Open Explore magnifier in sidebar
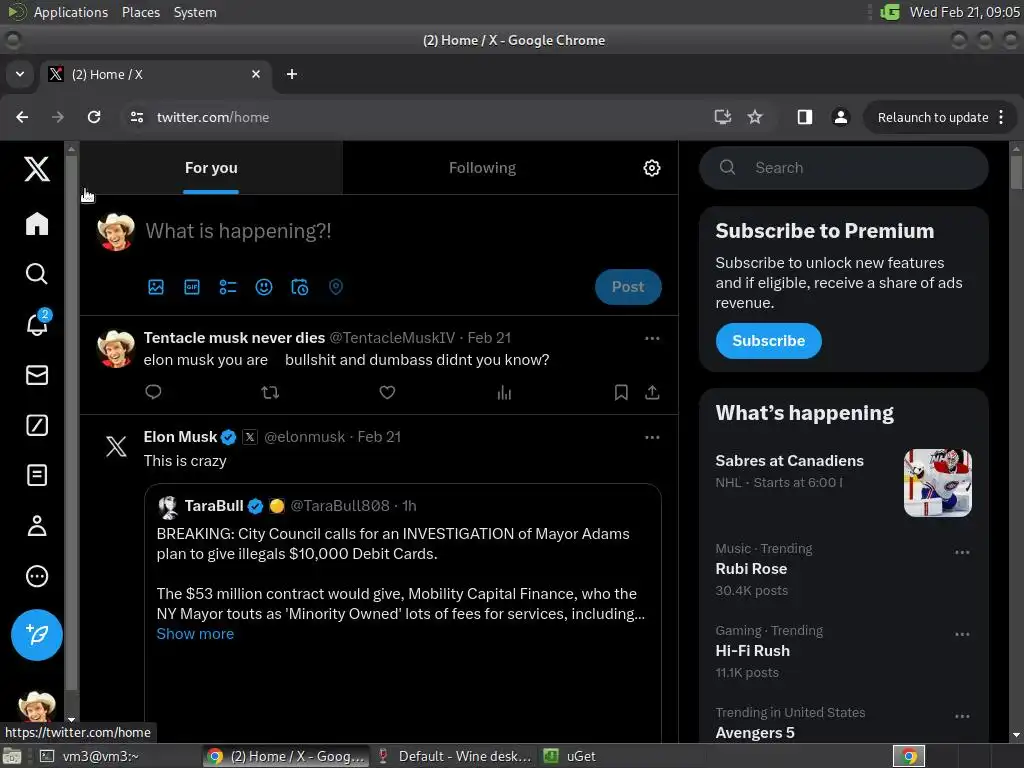The height and width of the screenshot is (768, 1024). click(x=37, y=274)
